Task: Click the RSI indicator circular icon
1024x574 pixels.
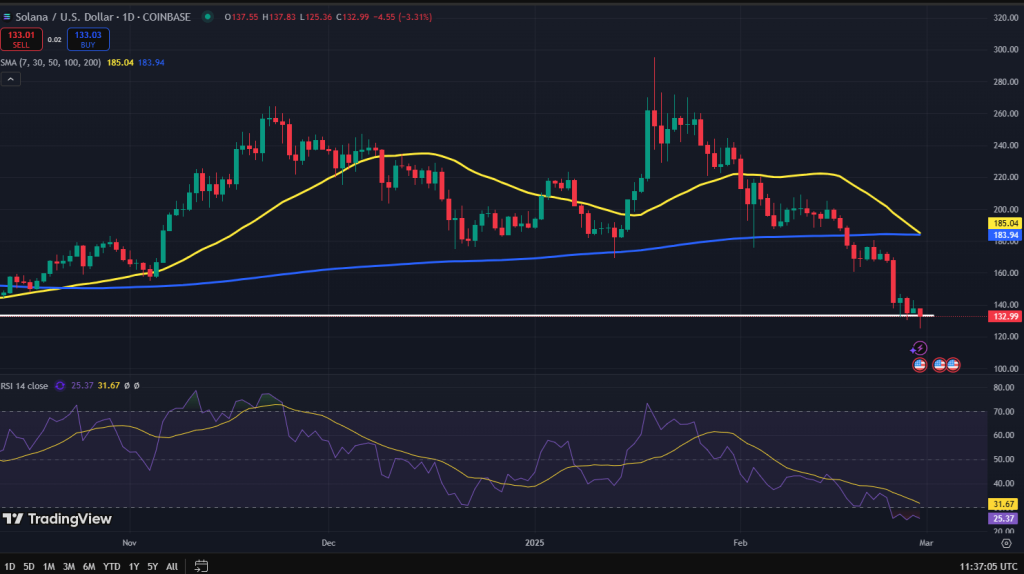Action: [x=60, y=386]
